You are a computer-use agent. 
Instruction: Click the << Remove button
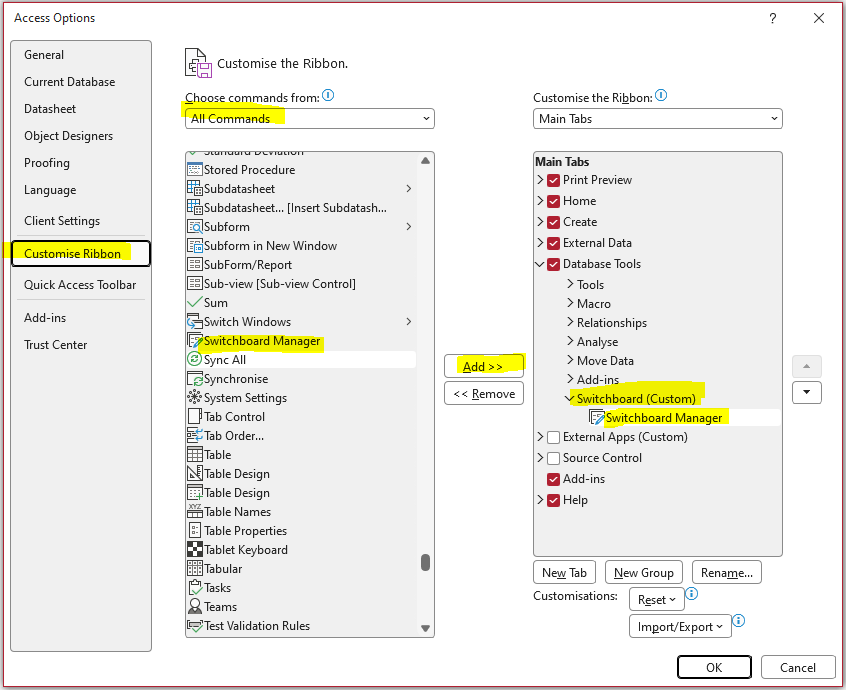click(x=483, y=393)
